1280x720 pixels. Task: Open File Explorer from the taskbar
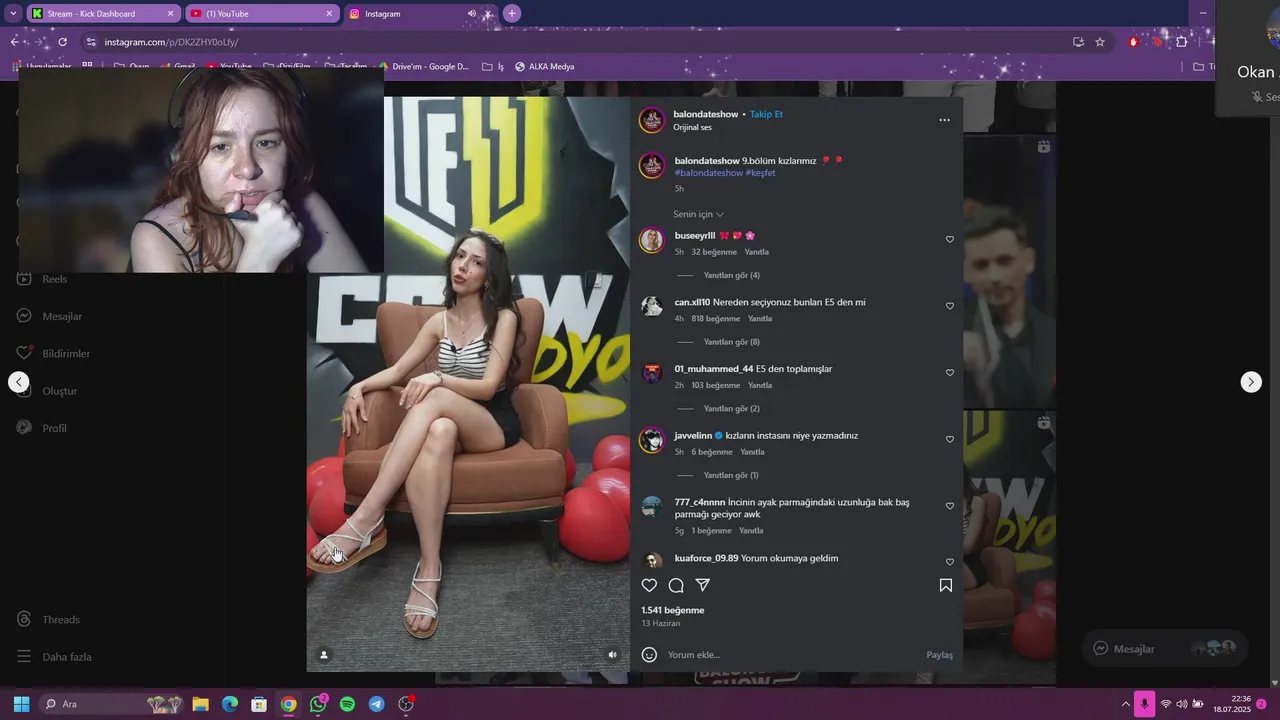point(200,704)
